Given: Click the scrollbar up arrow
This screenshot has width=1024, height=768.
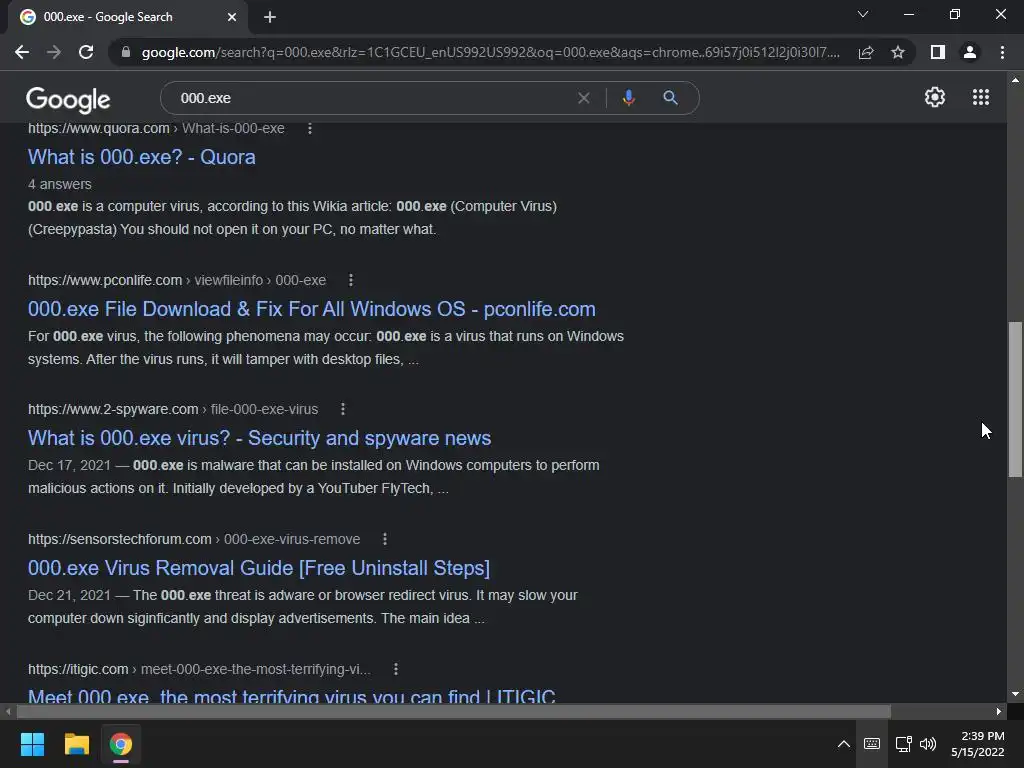Looking at the screenshot, I should [1015, 80].
